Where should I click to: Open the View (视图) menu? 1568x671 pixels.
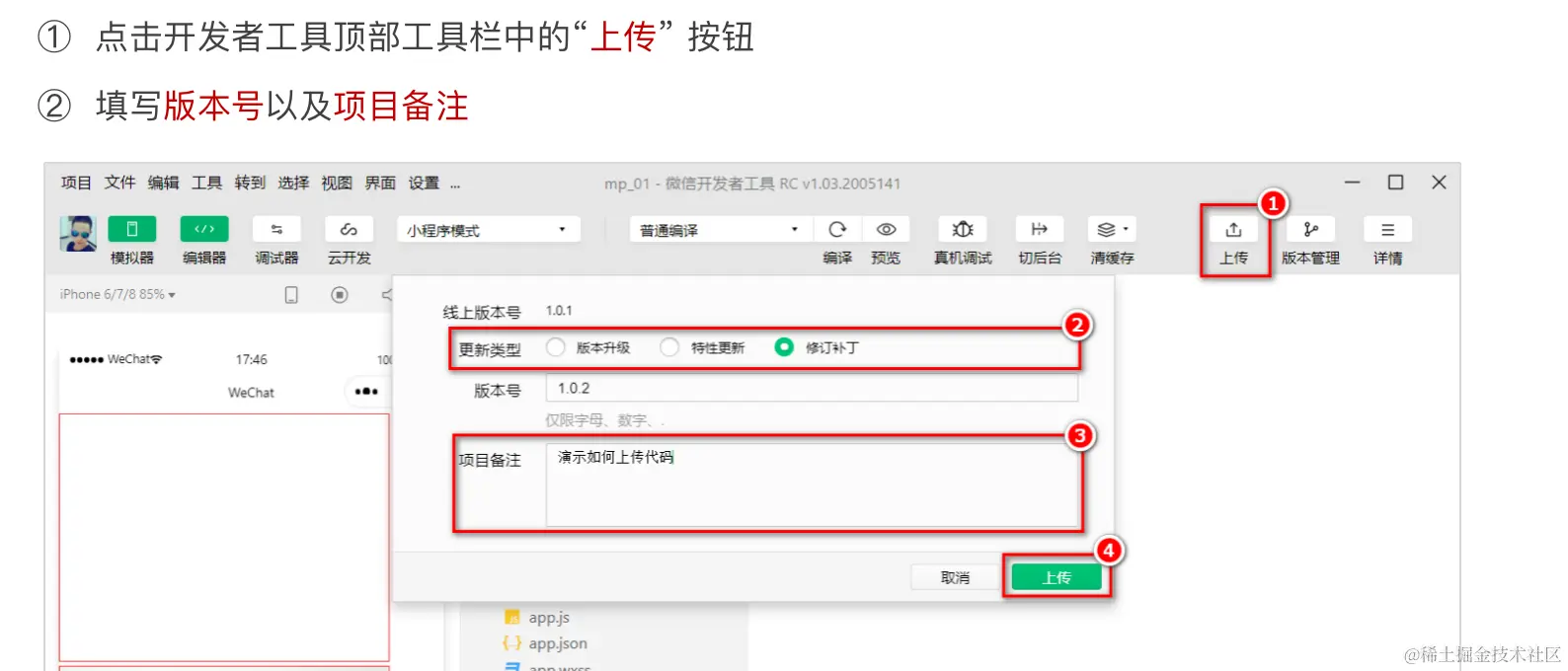tap(337, 183)
